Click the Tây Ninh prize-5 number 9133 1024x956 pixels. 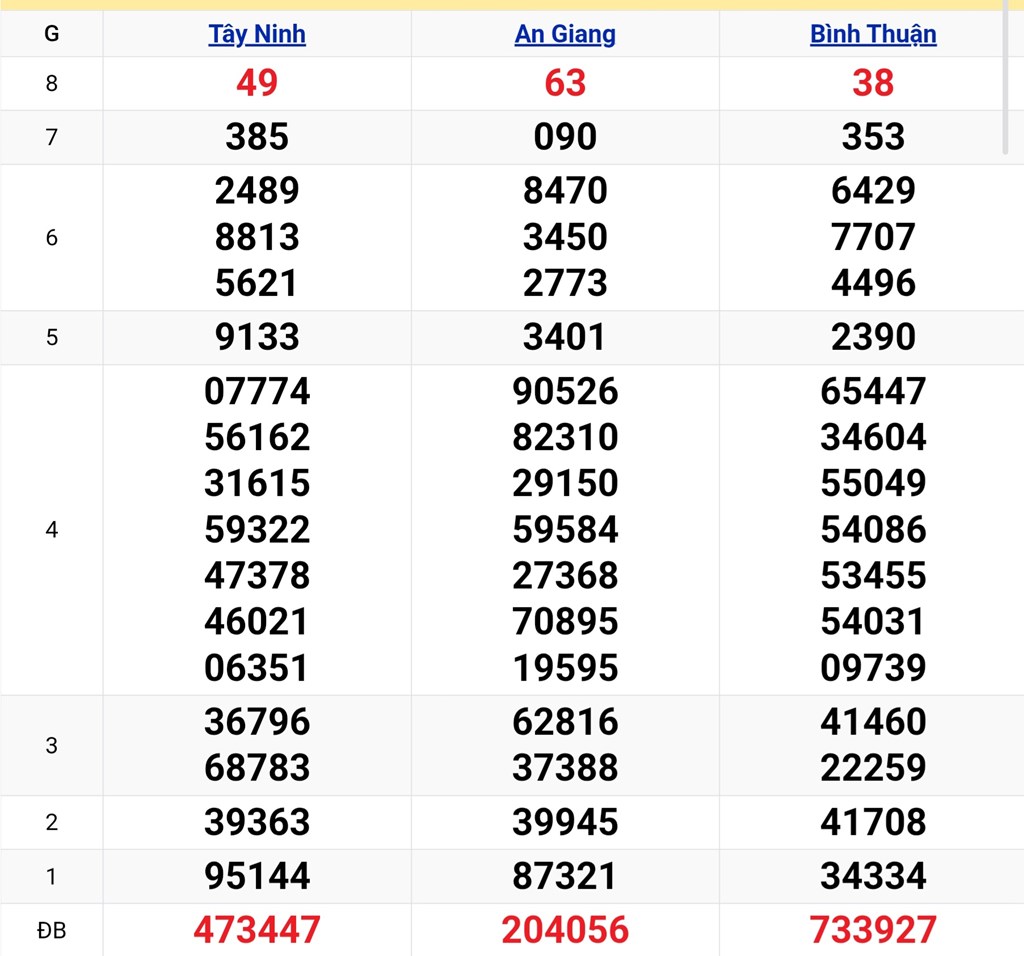coord(257,337)
